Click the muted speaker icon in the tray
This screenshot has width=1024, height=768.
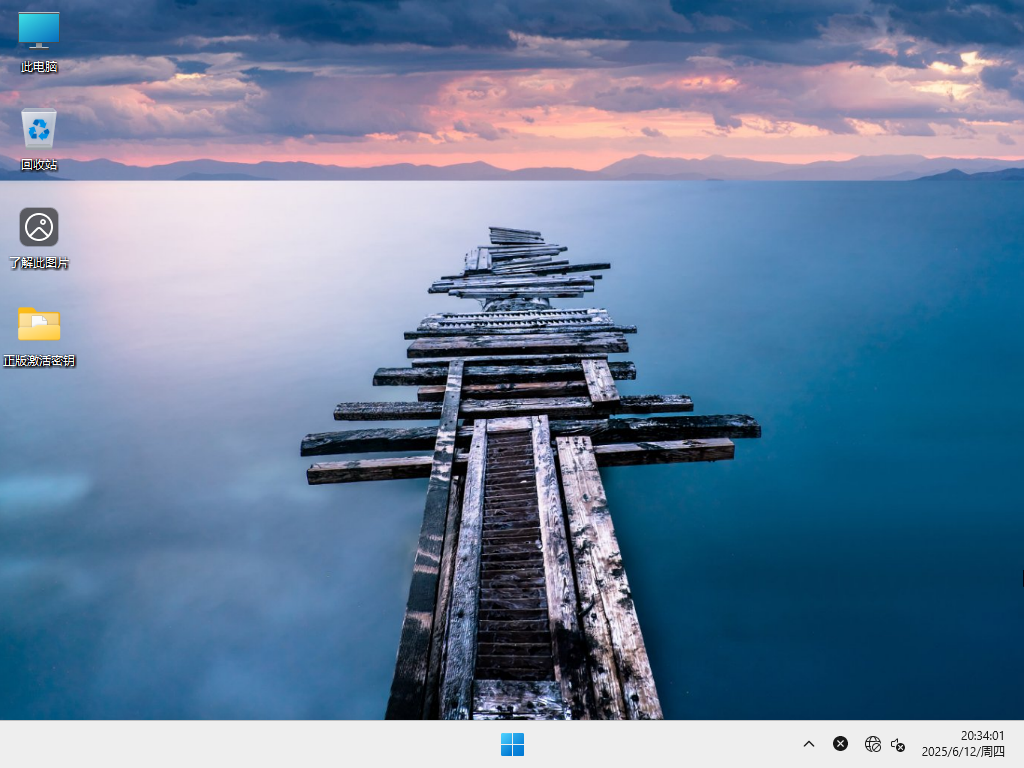(x=896, y=744)
